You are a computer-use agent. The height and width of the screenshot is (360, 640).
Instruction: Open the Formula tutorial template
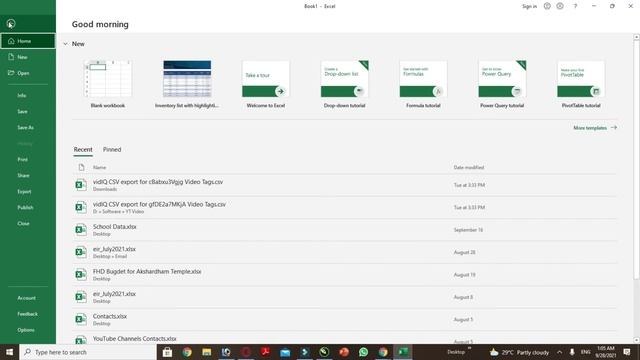423,84
